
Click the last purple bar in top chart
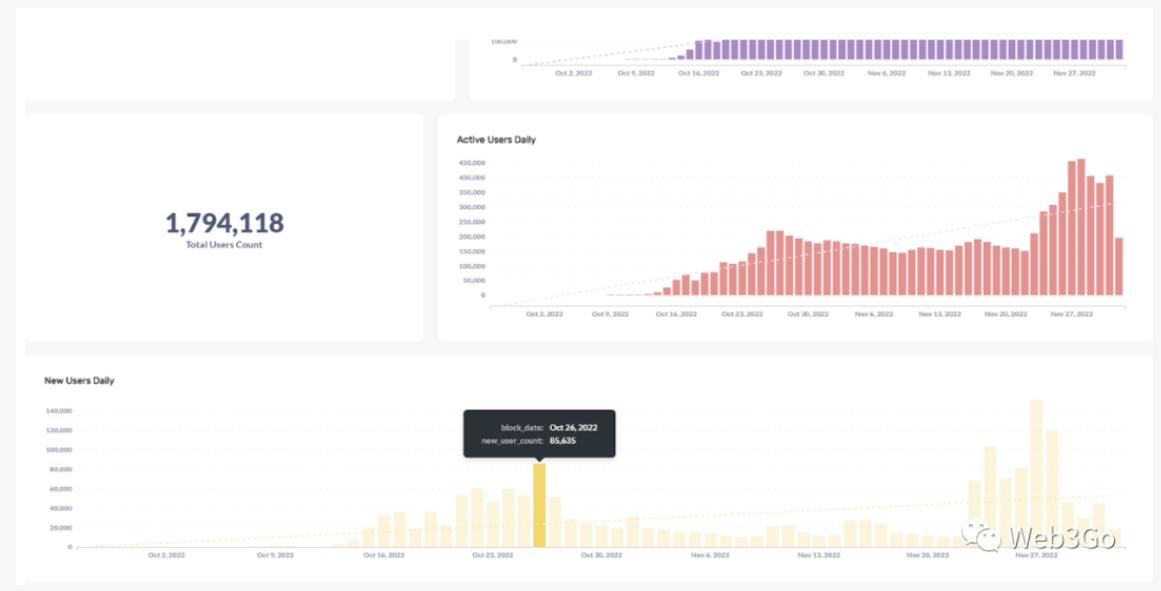tap(1119, 50)
